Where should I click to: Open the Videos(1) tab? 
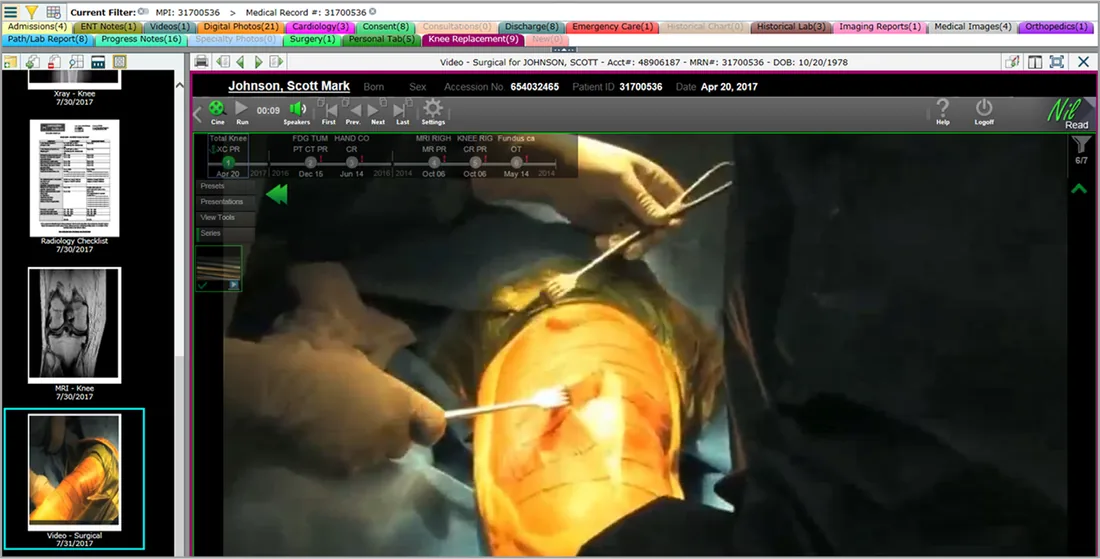tap(169, 27)
